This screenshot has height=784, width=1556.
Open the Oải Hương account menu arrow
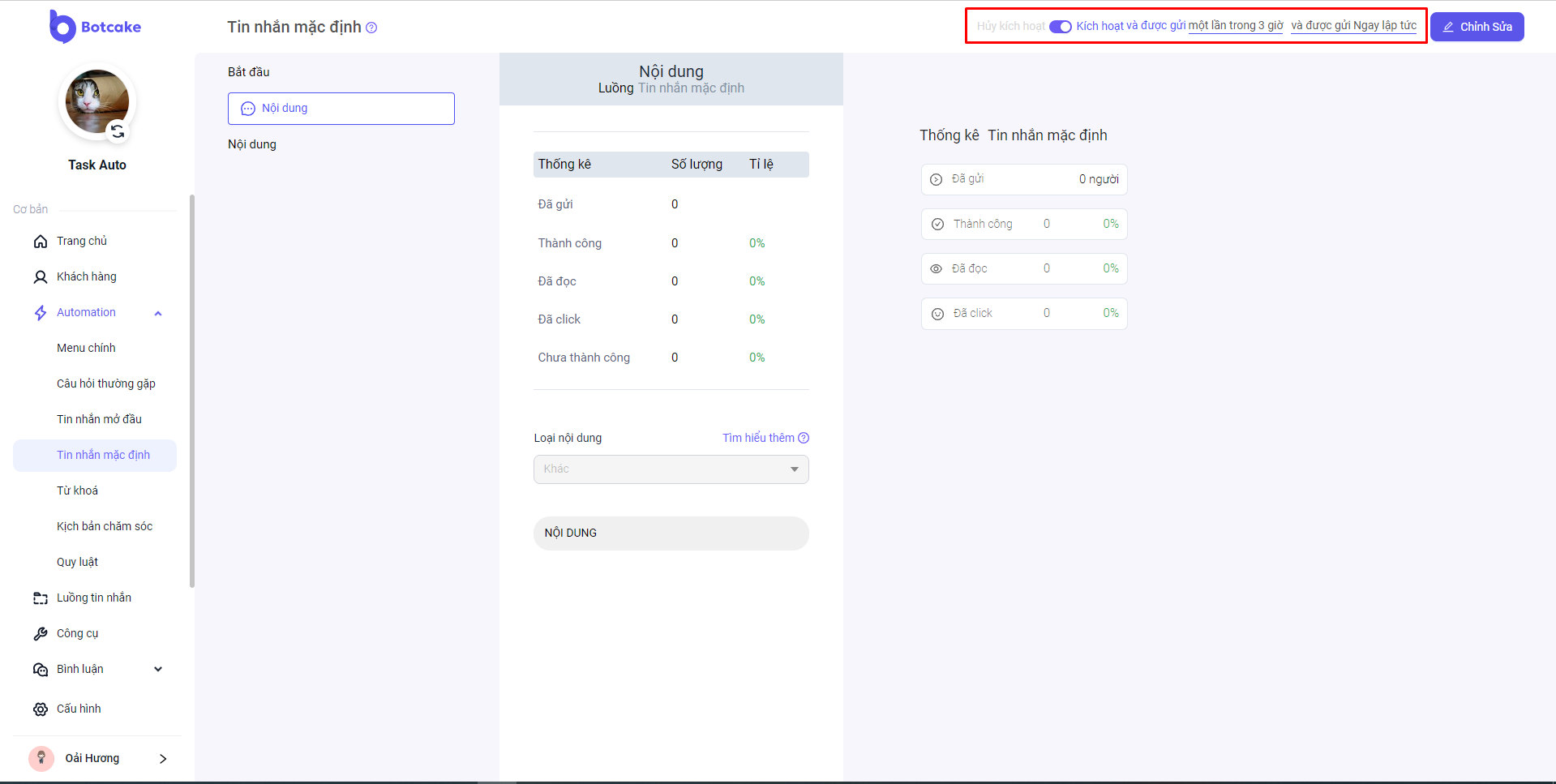(163, 759)
